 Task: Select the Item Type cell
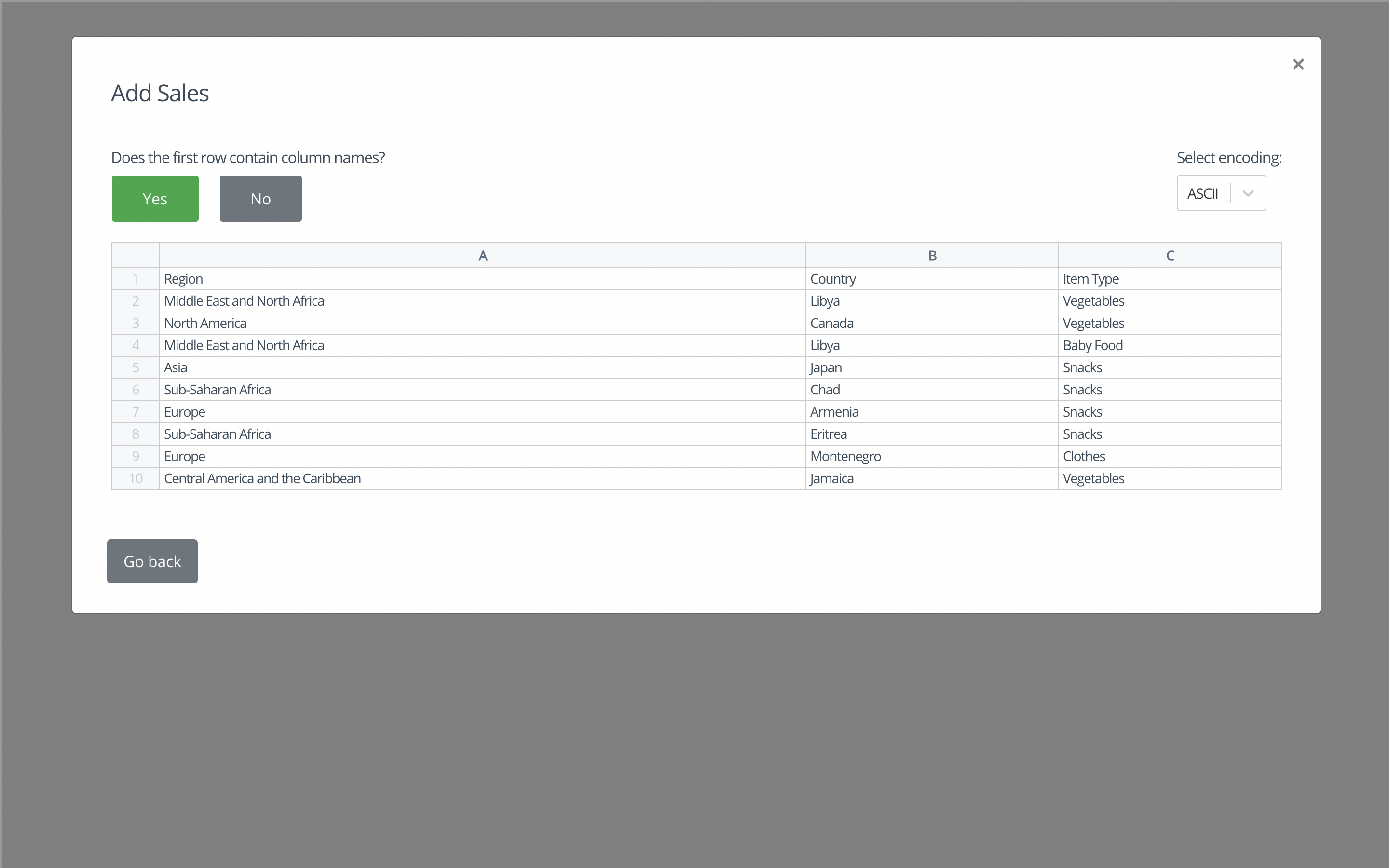pyautogui.click(x=1169, y=279)
